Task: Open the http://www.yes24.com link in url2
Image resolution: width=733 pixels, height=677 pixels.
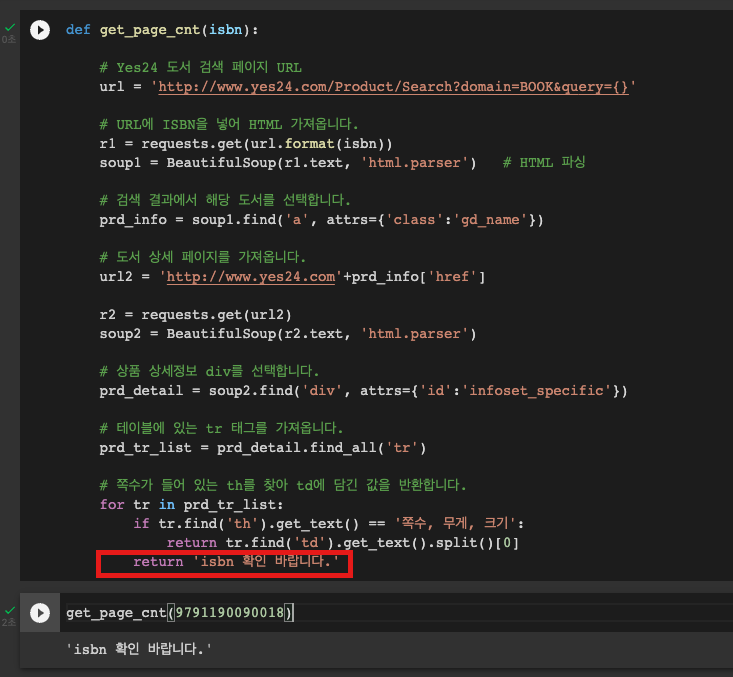Action: pyautogui.click(x=251, y=277)
